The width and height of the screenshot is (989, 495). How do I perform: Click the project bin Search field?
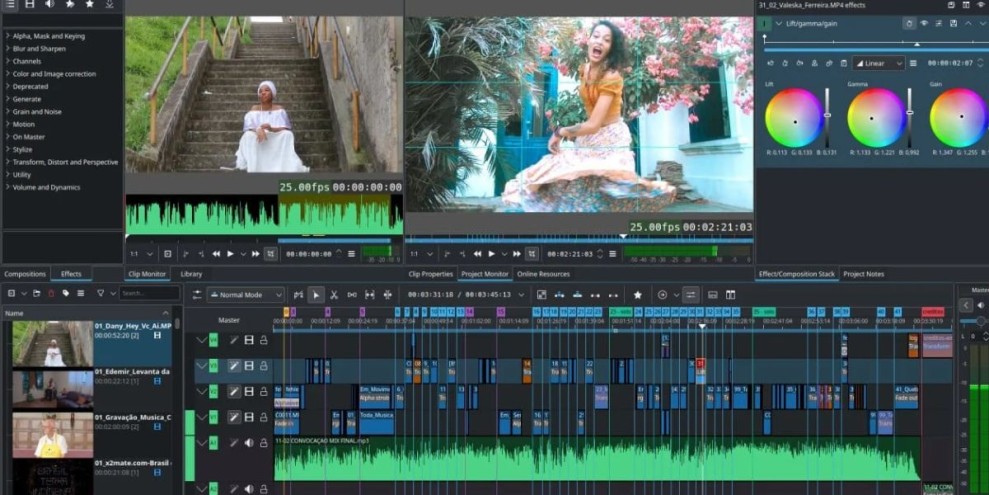pyautogui.click(x=149, y=293)
